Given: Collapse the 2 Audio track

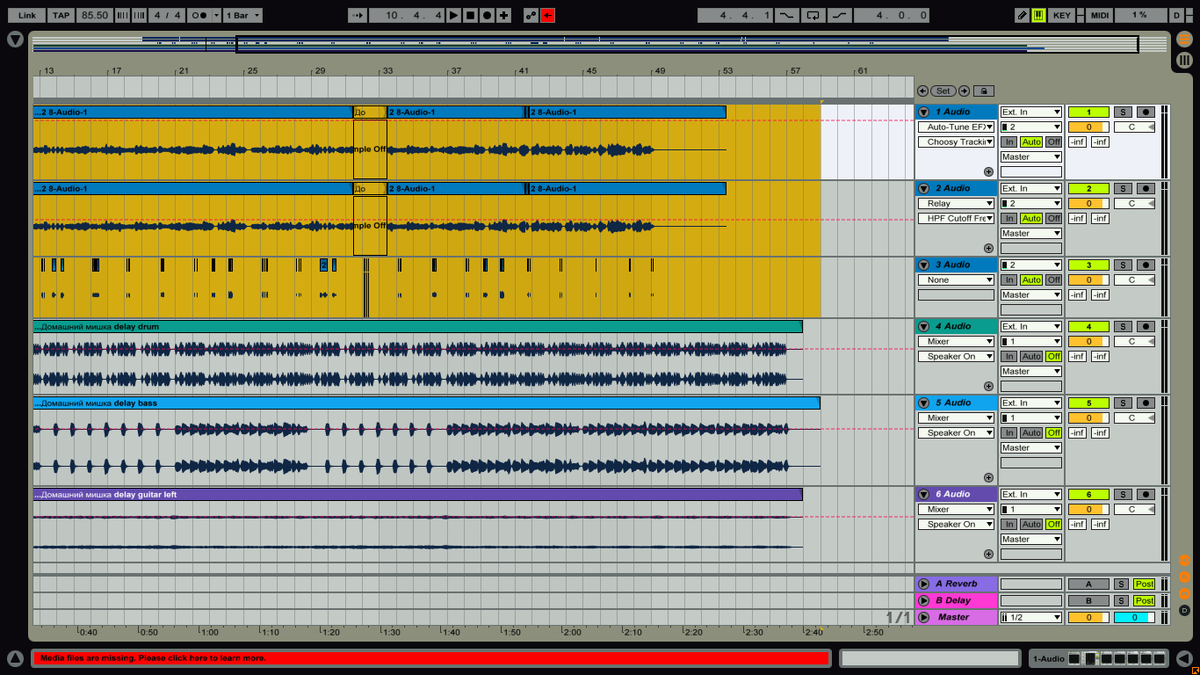Looking at the screenshot, I should [924, 188].
